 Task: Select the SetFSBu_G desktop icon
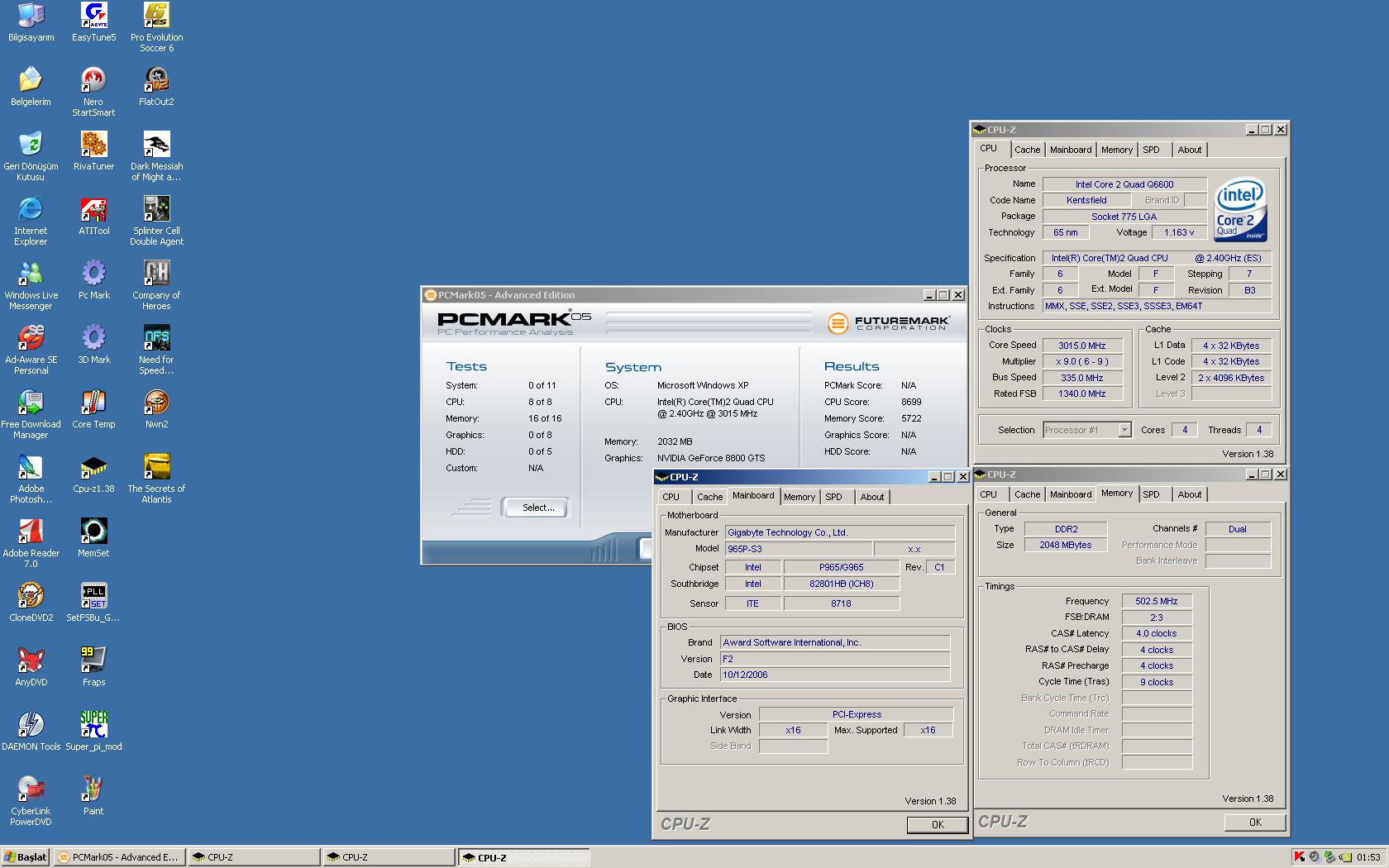click(x=93, y=603)
